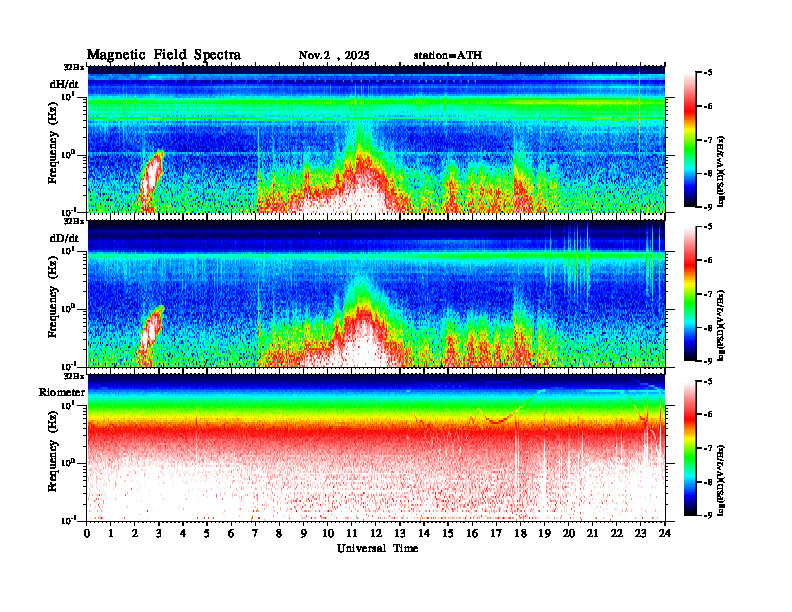The height and width of the screenshot is (612, 792).
Task: Click the dD/dt spectrogram plot area
Action: (376, 293)
